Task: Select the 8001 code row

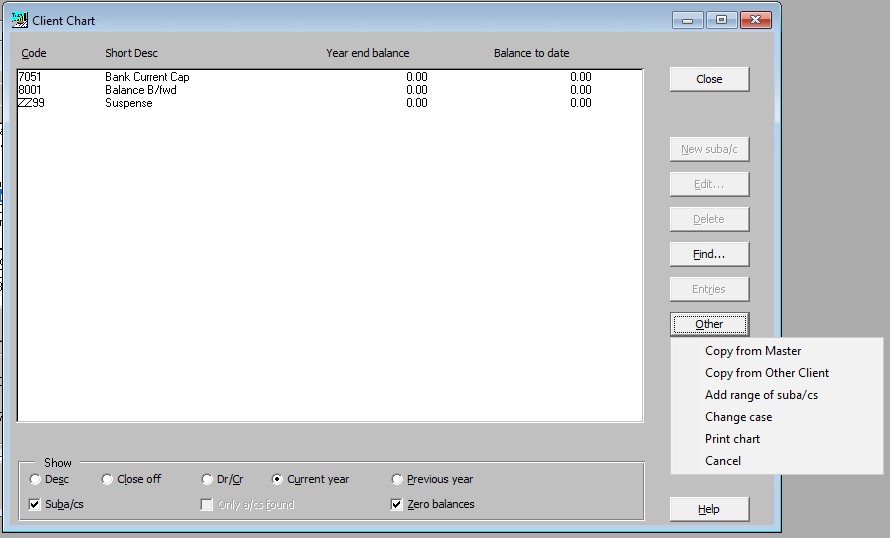Action: [330, 90]
